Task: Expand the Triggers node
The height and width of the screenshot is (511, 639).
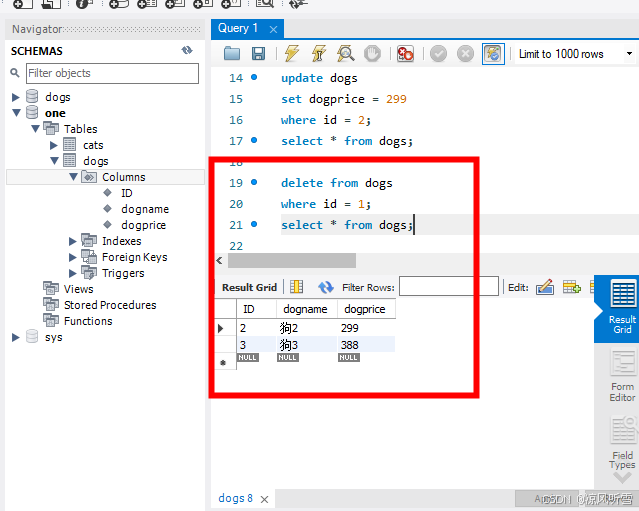Action: (x=73, y=273)
